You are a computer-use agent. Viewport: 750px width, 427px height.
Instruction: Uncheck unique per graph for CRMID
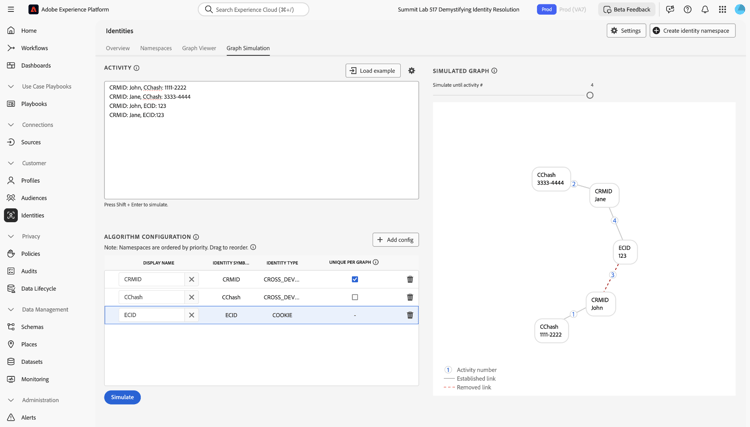point(355,280)
